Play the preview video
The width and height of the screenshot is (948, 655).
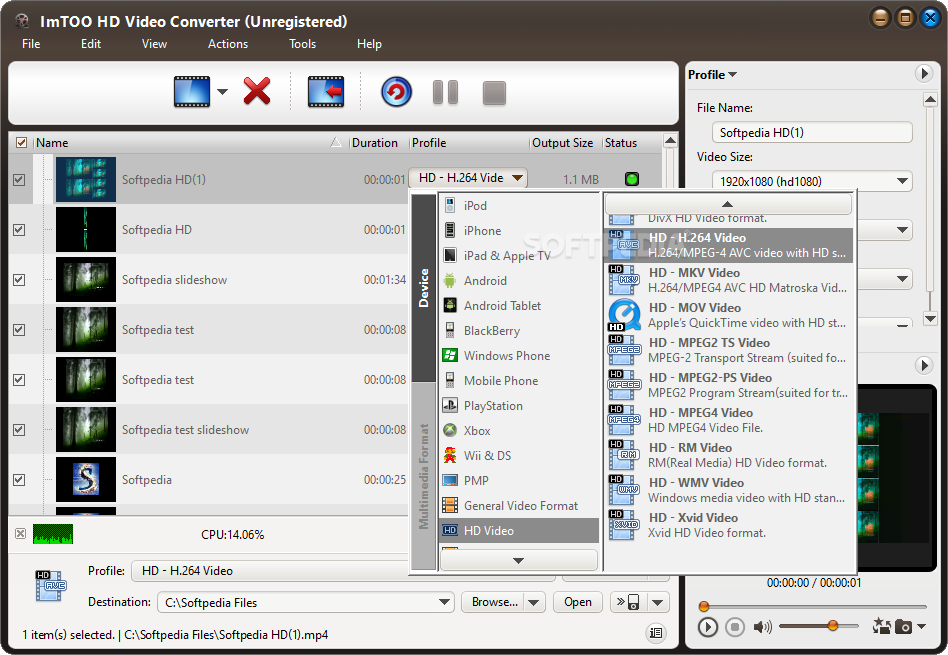tap(707, 627)
